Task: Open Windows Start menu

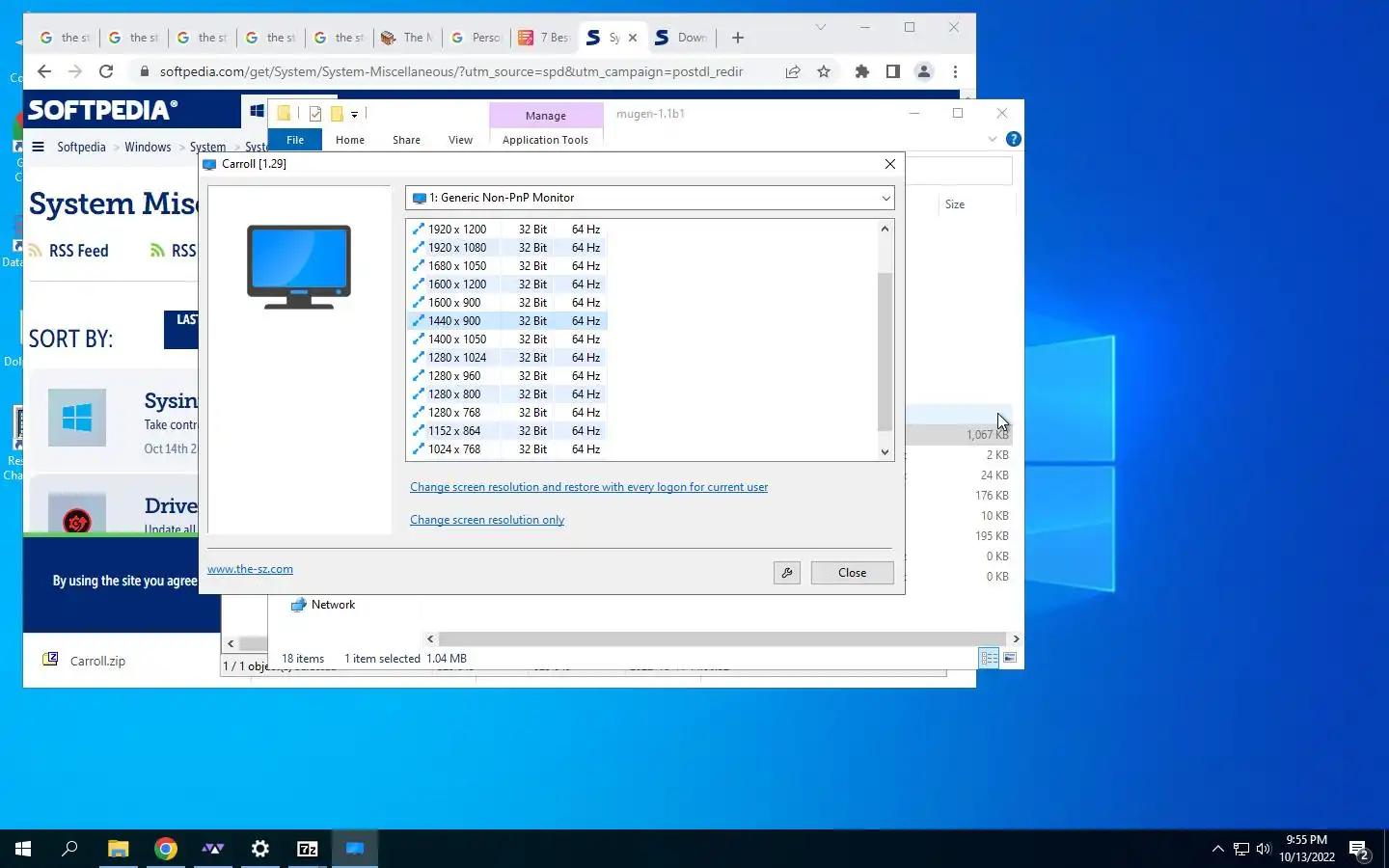Action: [x=23, y=849]
